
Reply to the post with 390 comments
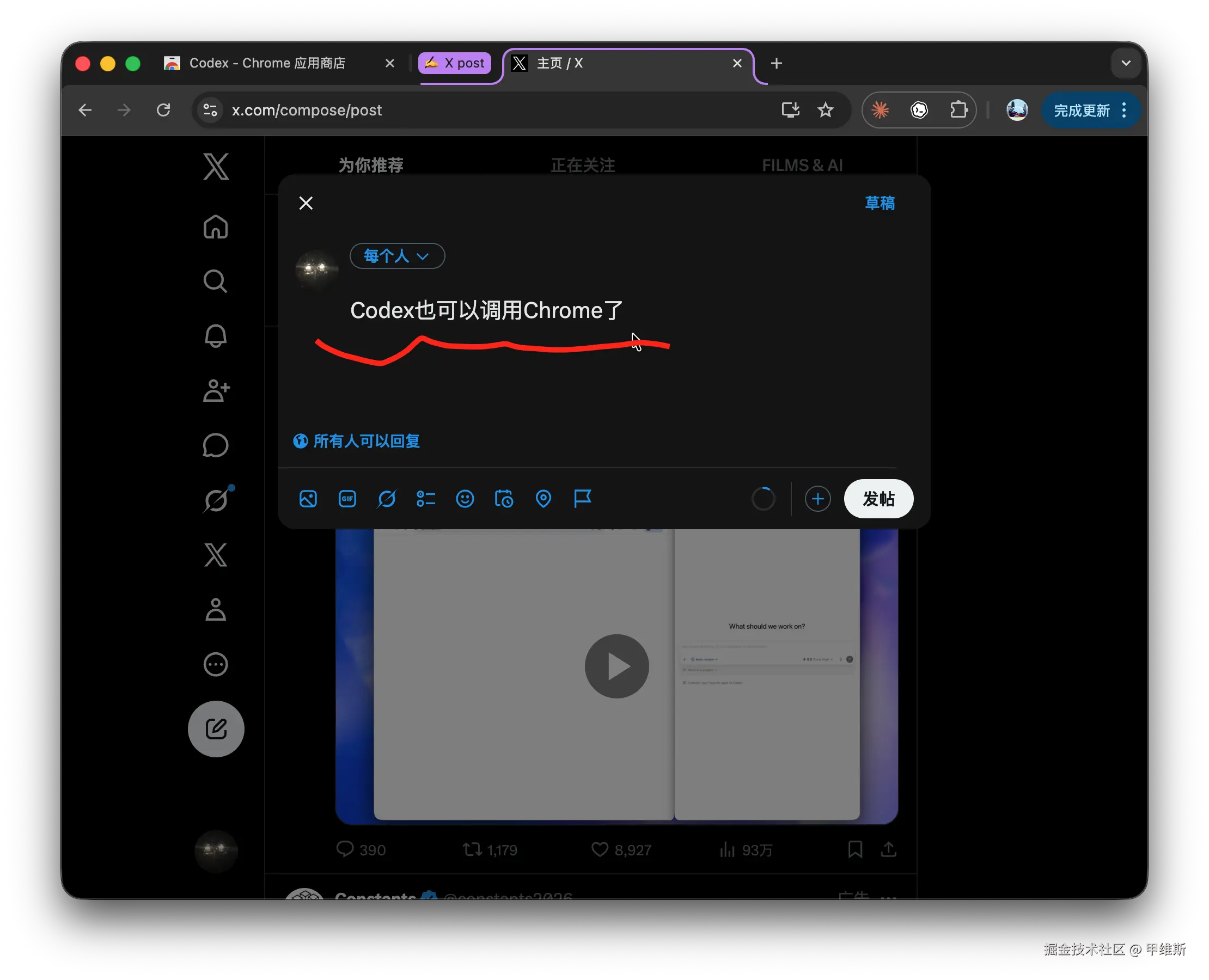[361, 849]
